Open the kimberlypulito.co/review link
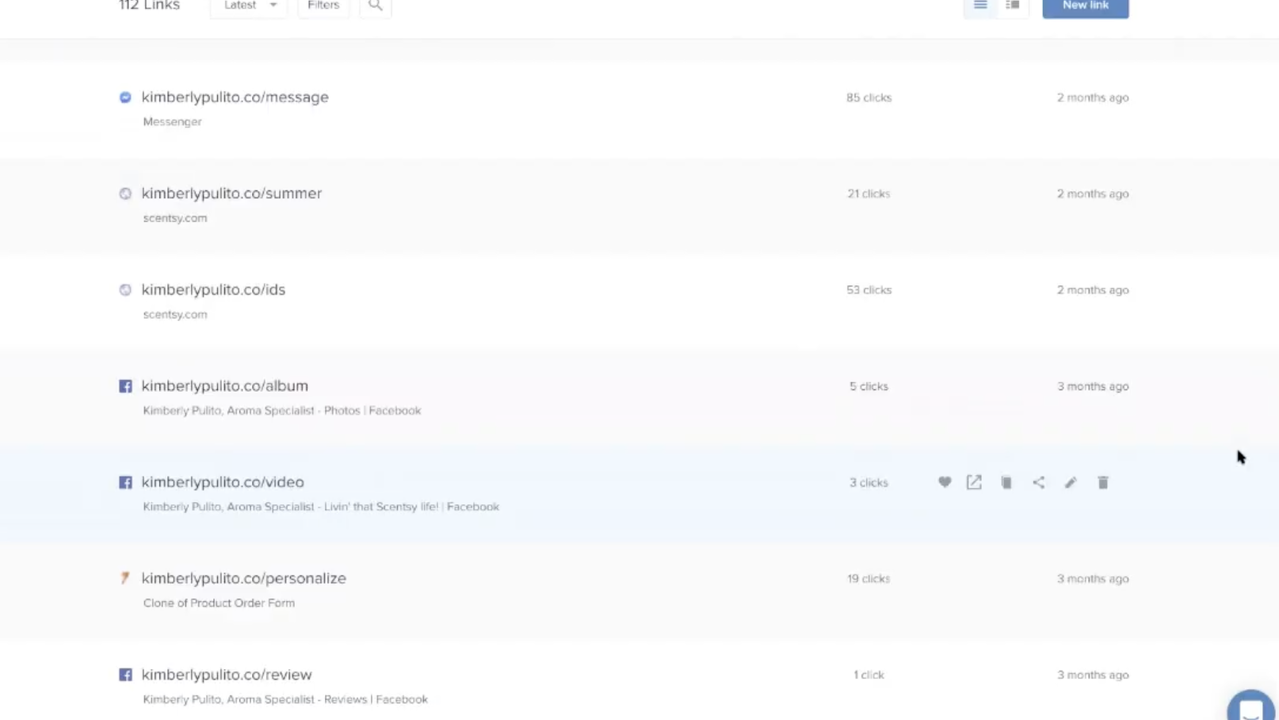The height and width of the screenshot is (720, 1279). tap(226, 674)
